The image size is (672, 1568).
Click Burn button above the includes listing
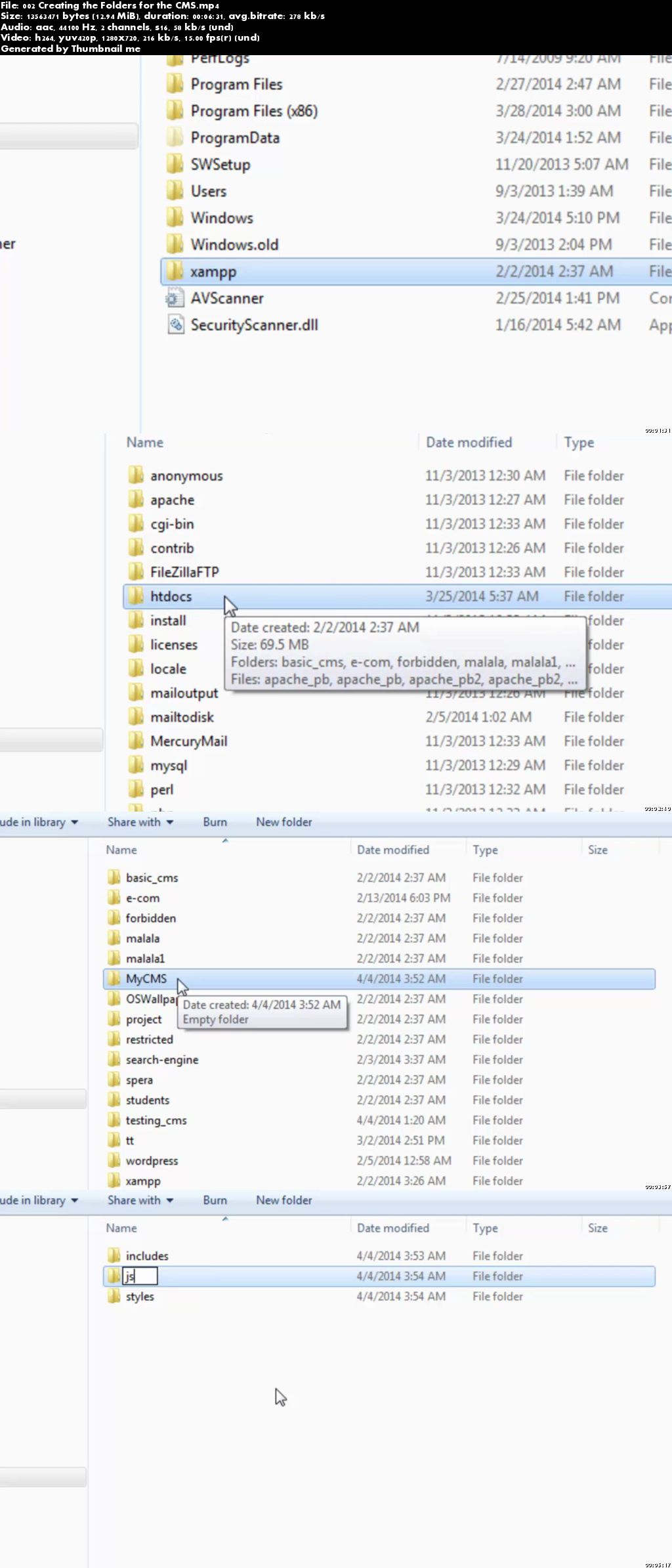[x=215, y=1200]
